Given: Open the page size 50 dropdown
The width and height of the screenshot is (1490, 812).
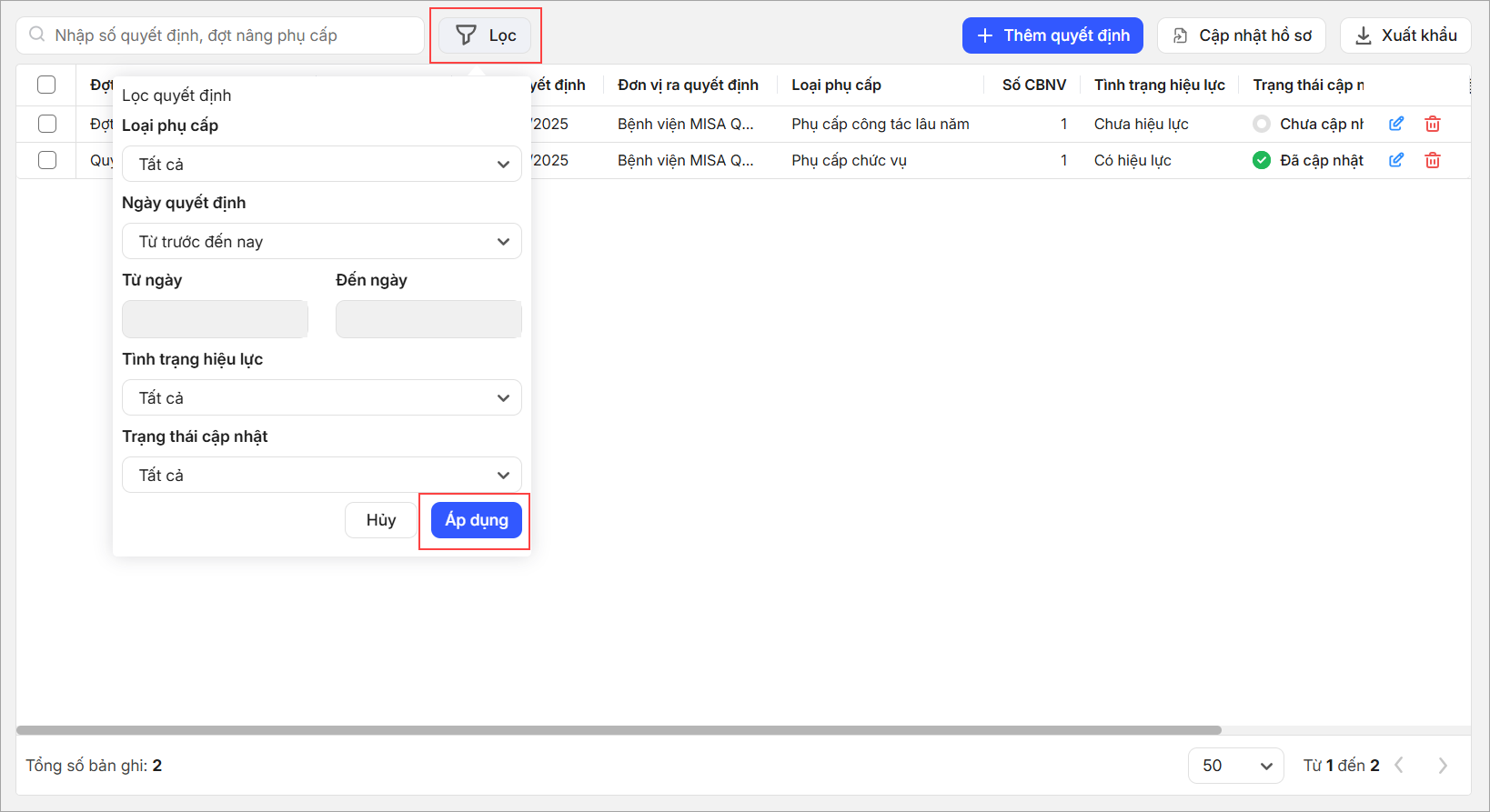Looking at the screenshot, I should click(x=1235, y=766).
